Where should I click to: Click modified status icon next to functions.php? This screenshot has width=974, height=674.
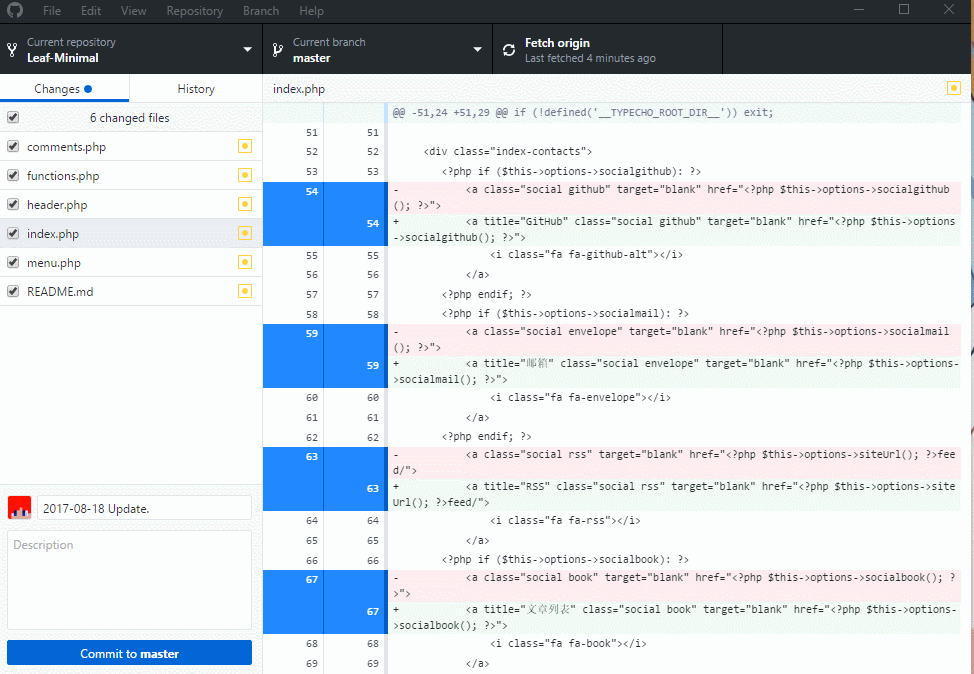[244, 176]
